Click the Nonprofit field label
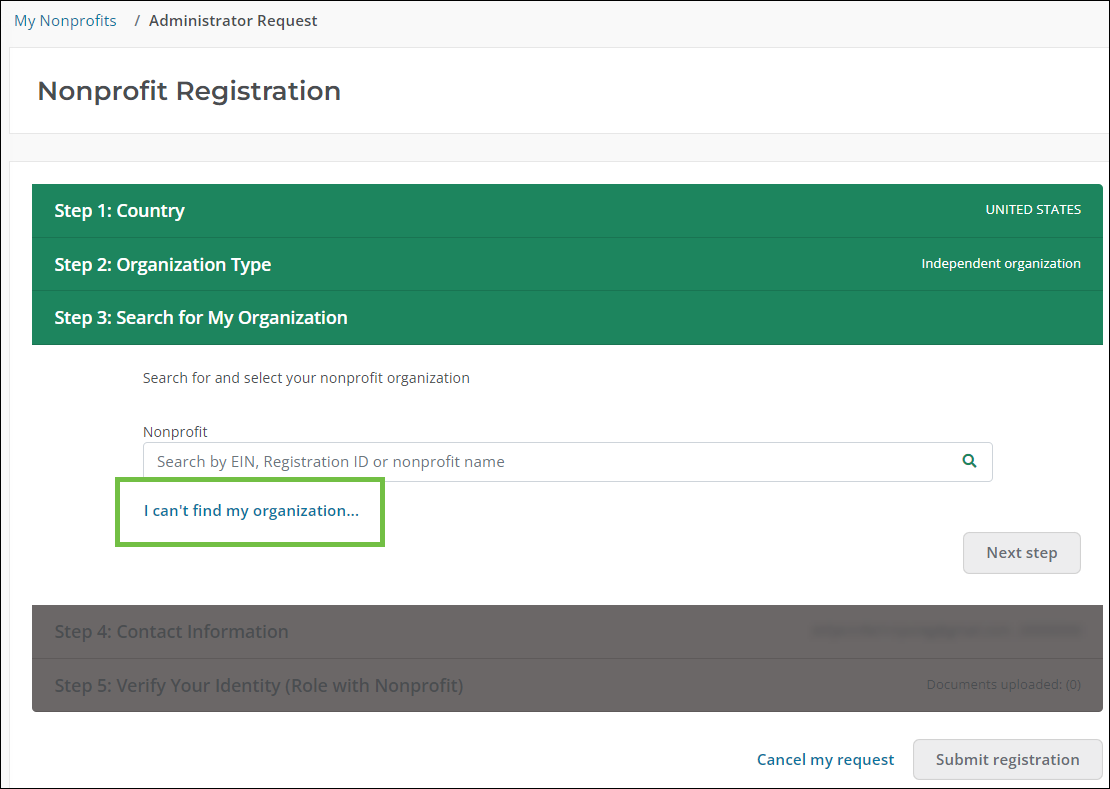 175,432
